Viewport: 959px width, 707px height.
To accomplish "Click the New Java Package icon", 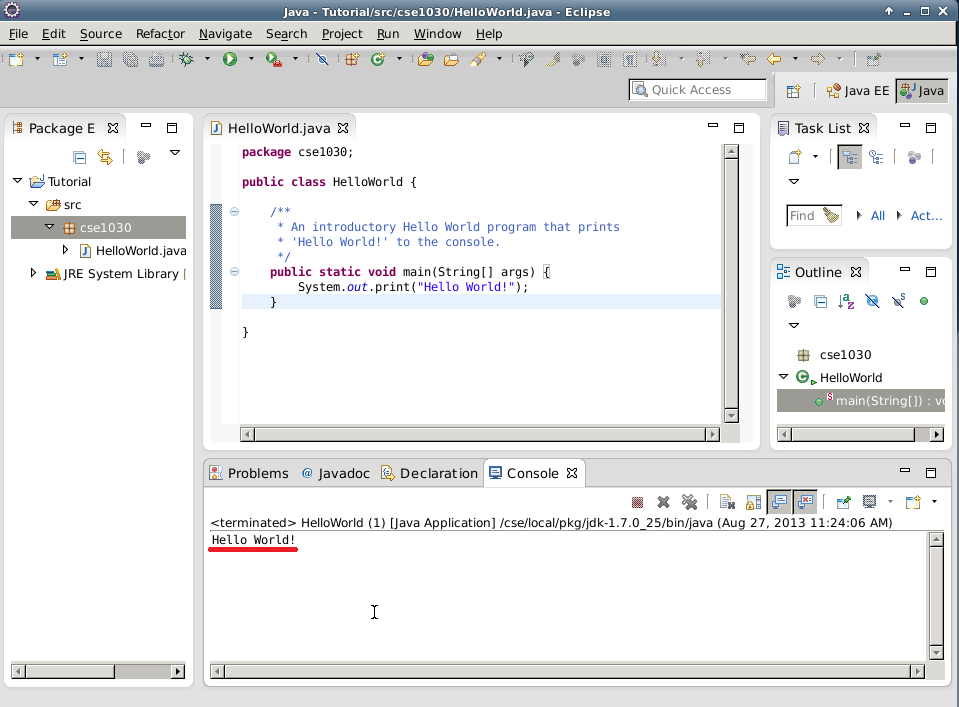I will (352, 59).
